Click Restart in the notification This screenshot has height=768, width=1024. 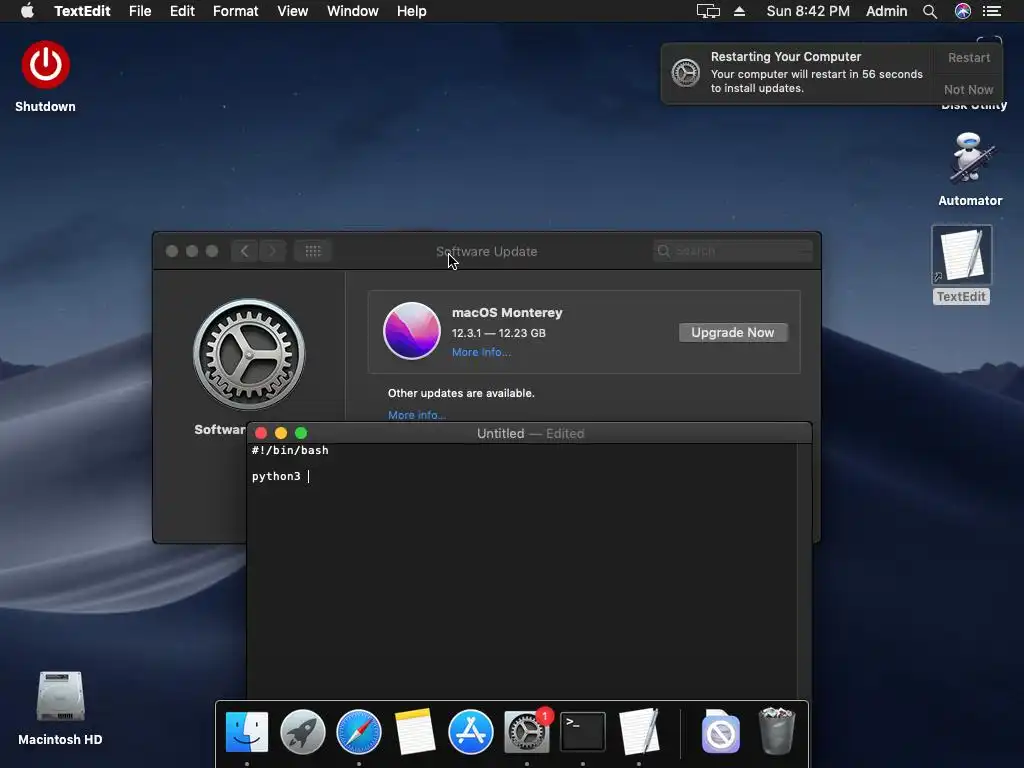(969, 57)
